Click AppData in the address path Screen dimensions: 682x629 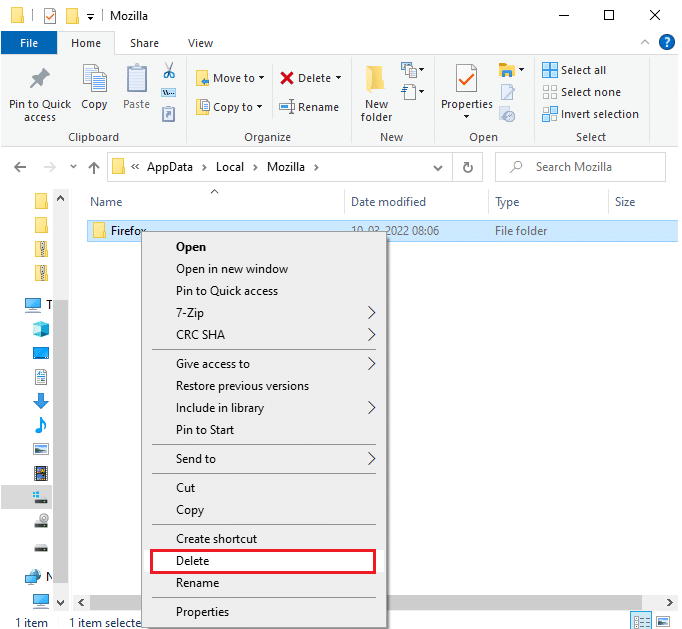click(170, 167)
